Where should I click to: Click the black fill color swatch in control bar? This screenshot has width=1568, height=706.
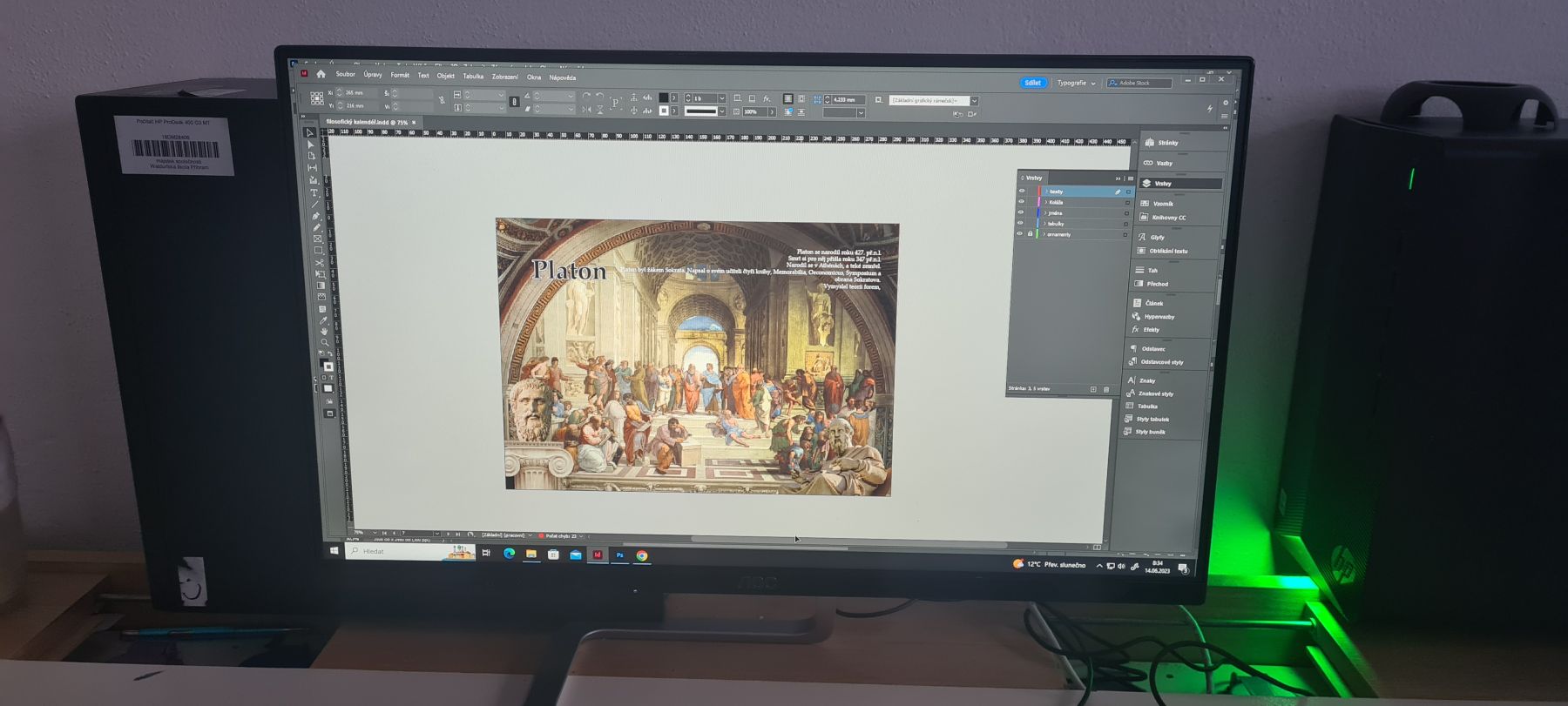[x=663, y=97]
